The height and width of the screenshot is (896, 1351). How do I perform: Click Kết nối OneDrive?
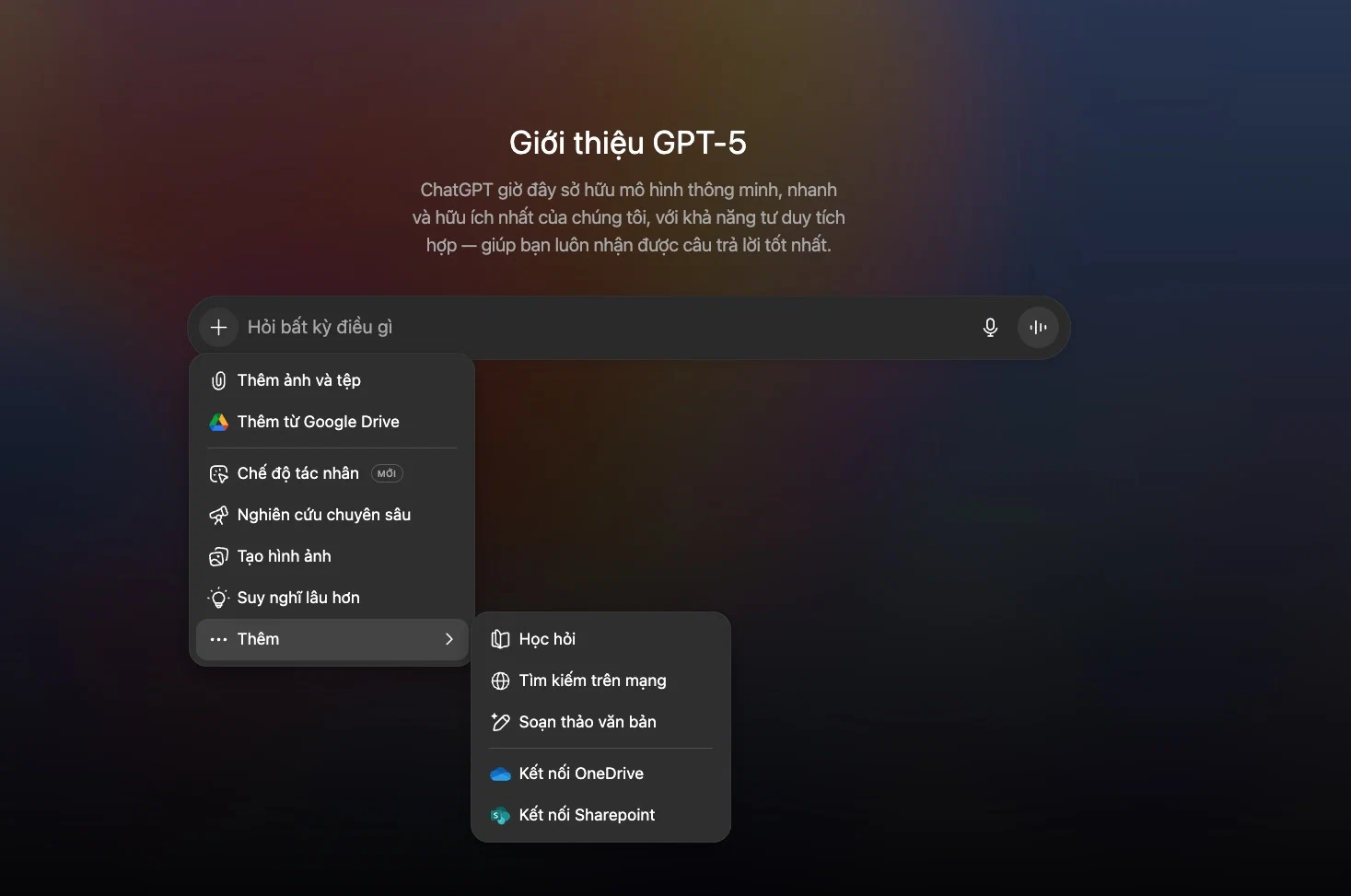click(600, 774)
